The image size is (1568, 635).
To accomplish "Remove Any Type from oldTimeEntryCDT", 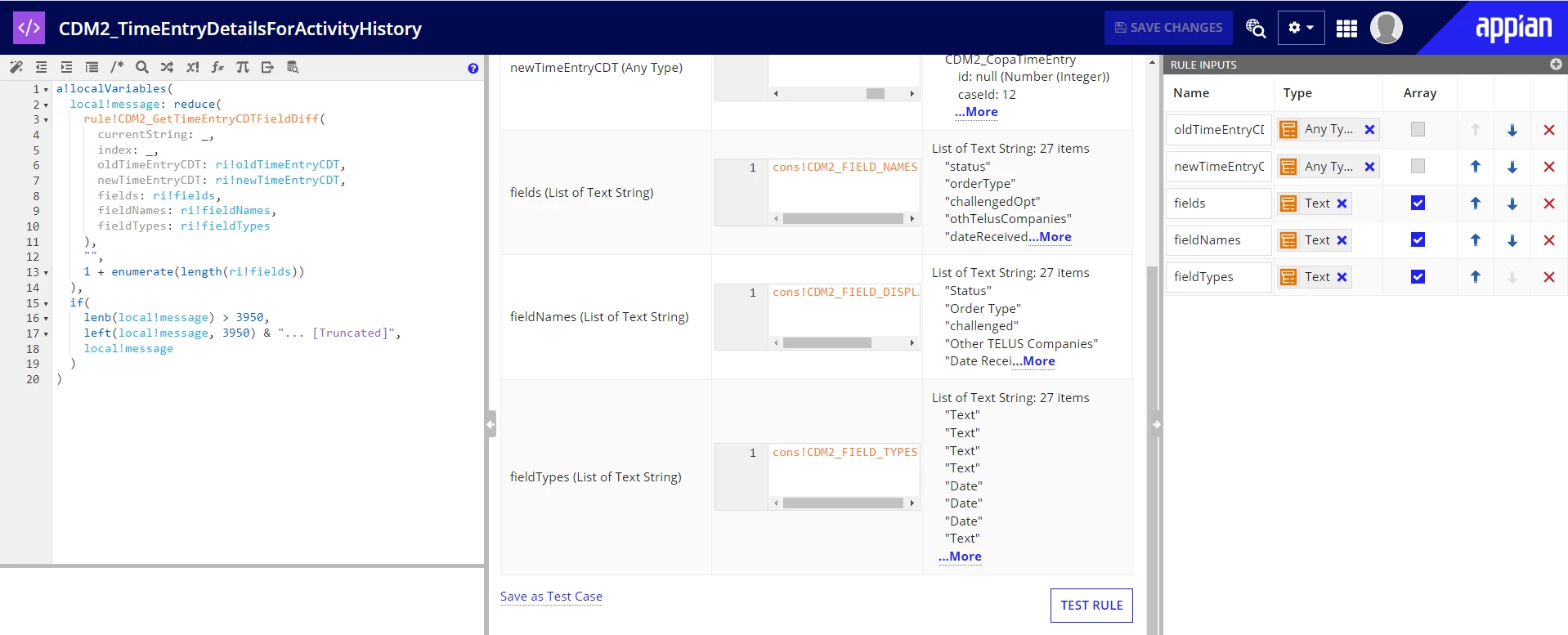I will click(1369, 129).
